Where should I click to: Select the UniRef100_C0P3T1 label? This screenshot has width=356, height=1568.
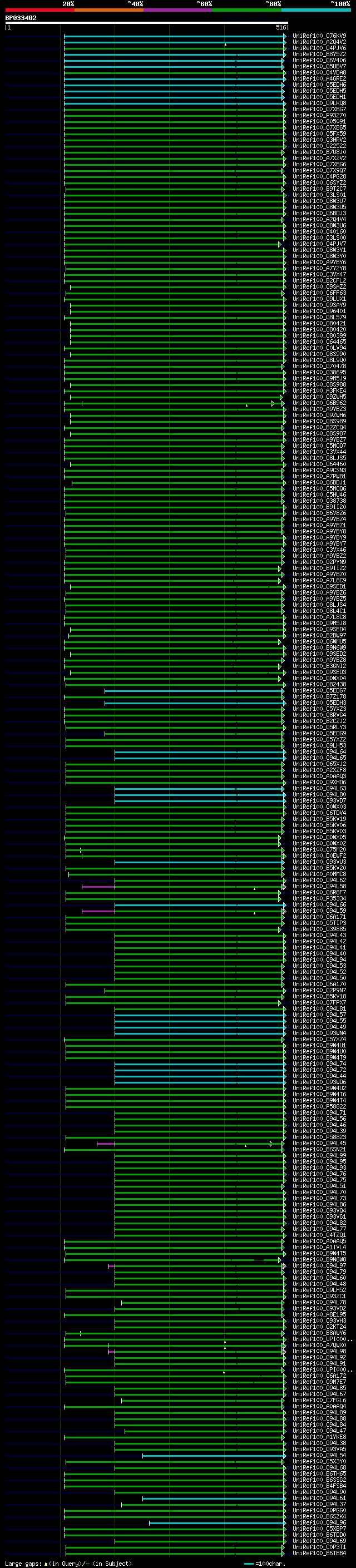click(319, 1547)
